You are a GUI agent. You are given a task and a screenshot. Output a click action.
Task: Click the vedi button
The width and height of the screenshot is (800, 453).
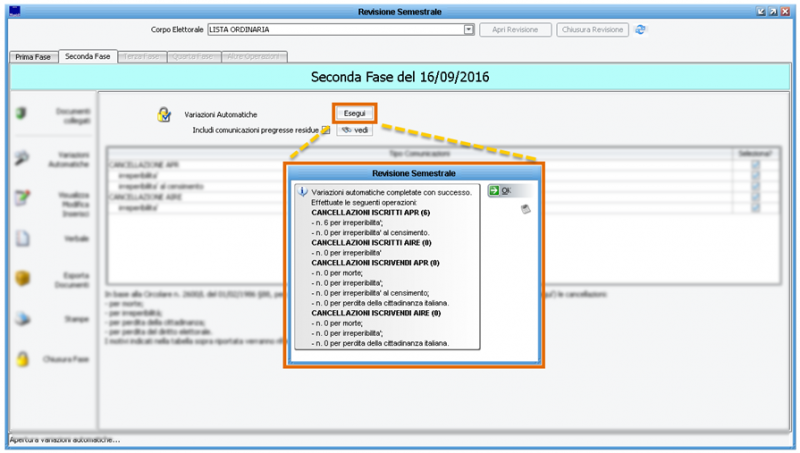click(355, 130)
